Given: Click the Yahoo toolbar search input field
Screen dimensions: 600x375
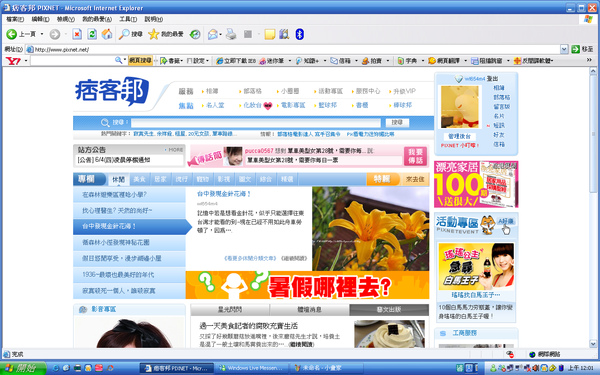Looking at the screenshot, I should click(73, 60).
